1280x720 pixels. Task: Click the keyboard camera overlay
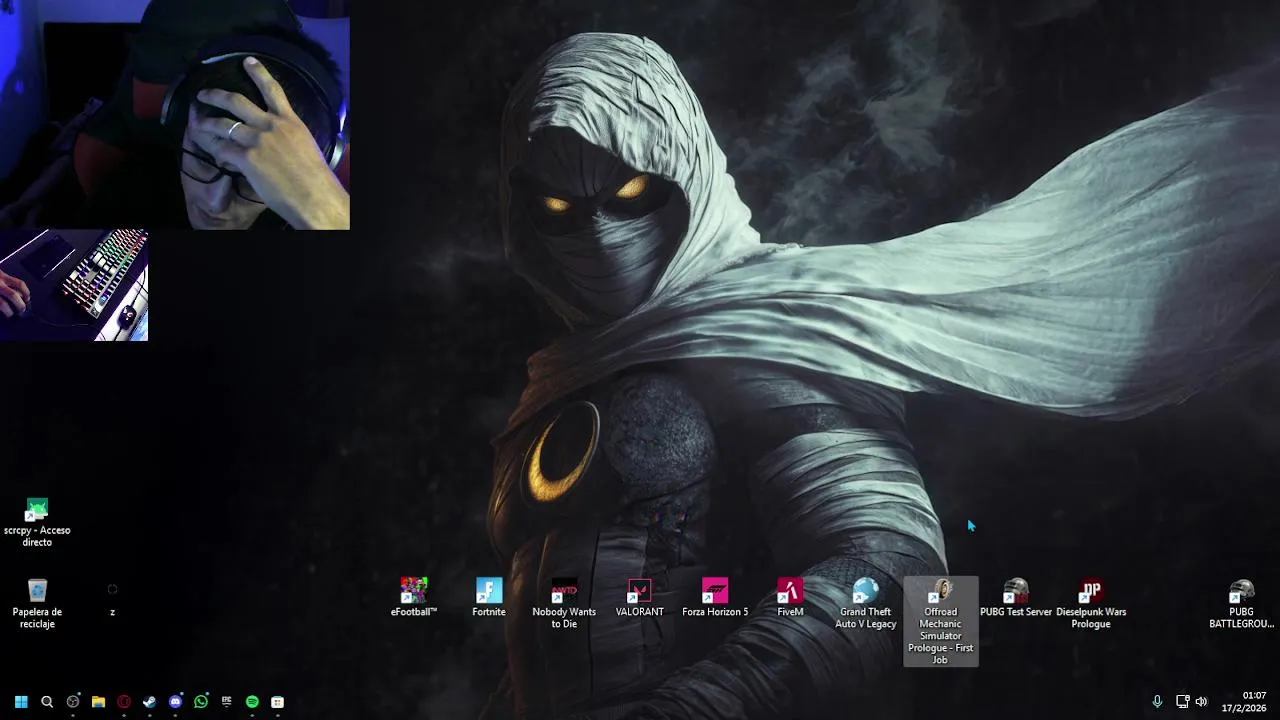74,286
